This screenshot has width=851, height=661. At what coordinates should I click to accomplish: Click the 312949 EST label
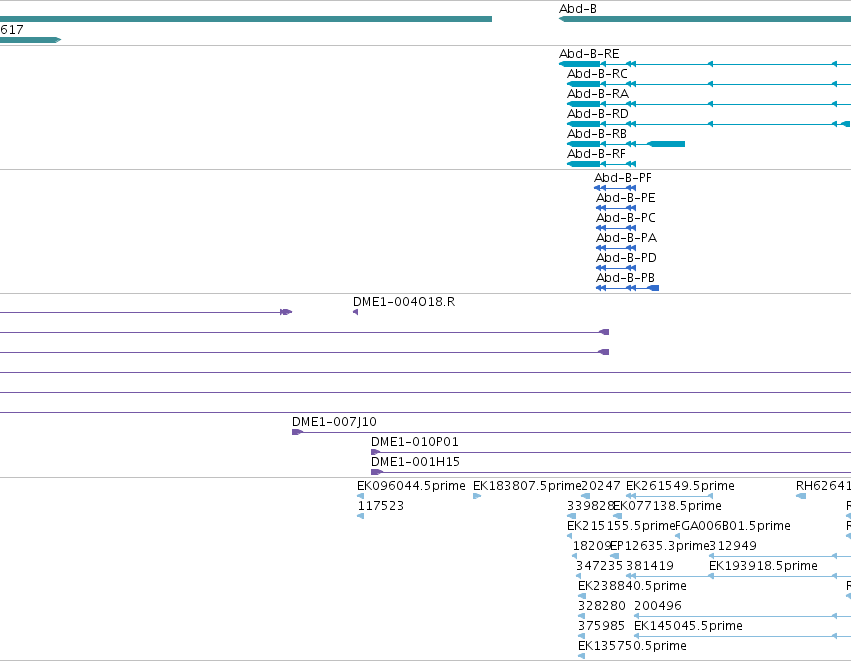tap(733, 546)
